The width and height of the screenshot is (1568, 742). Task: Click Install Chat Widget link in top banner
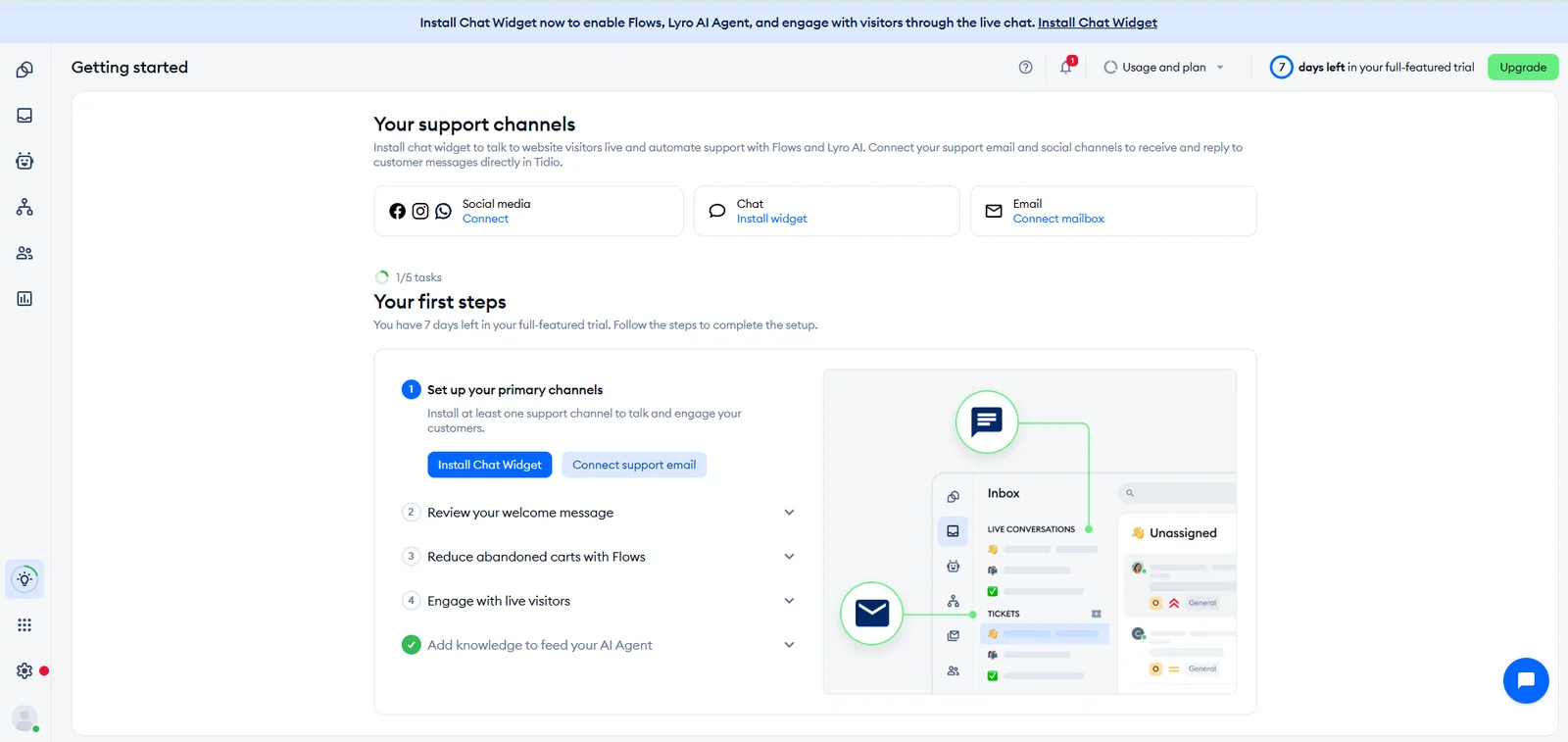pyautogui.click(x=1098, y=23)
